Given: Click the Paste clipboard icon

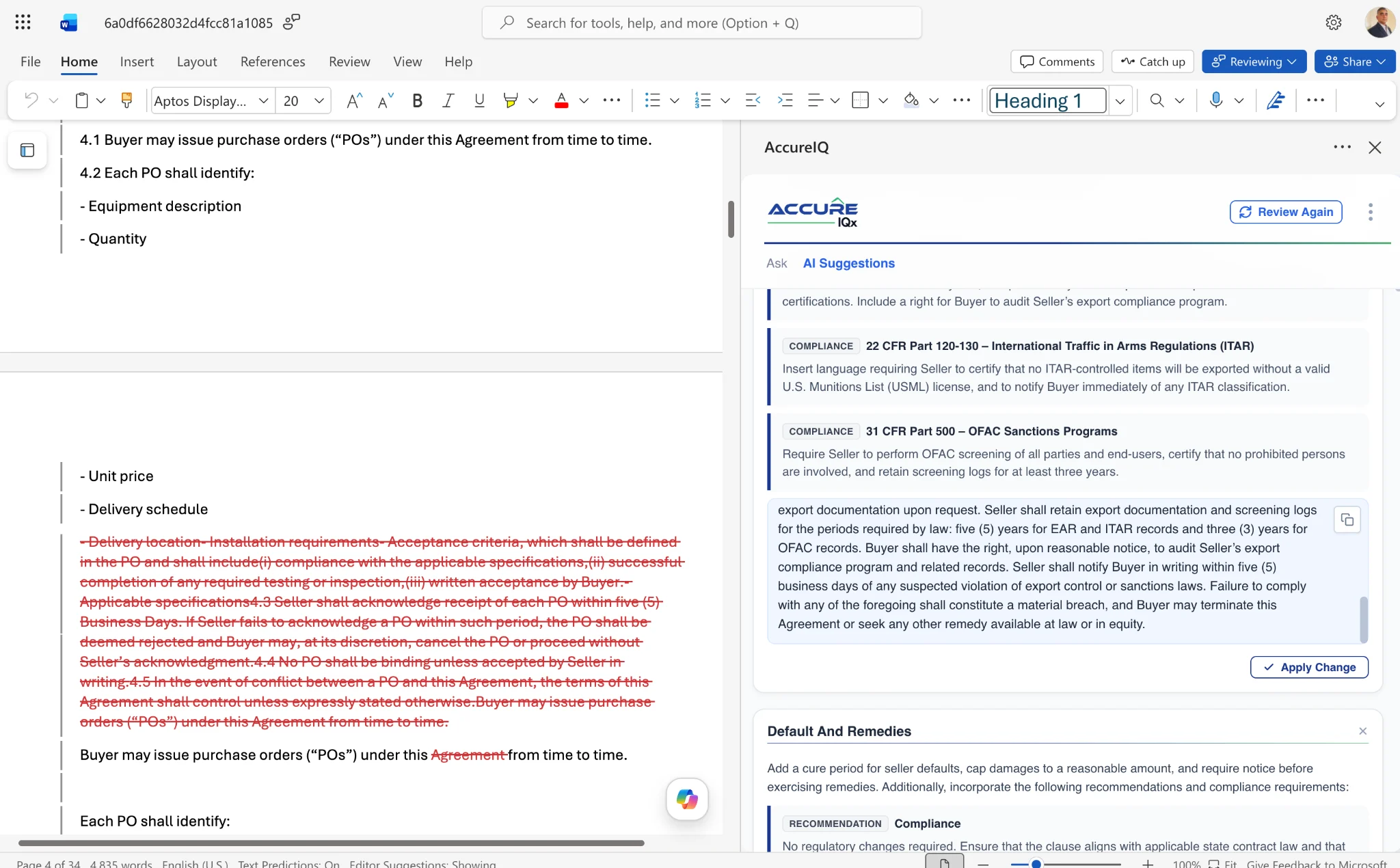Looking at the screenshot, I should [x=81, y=100].
